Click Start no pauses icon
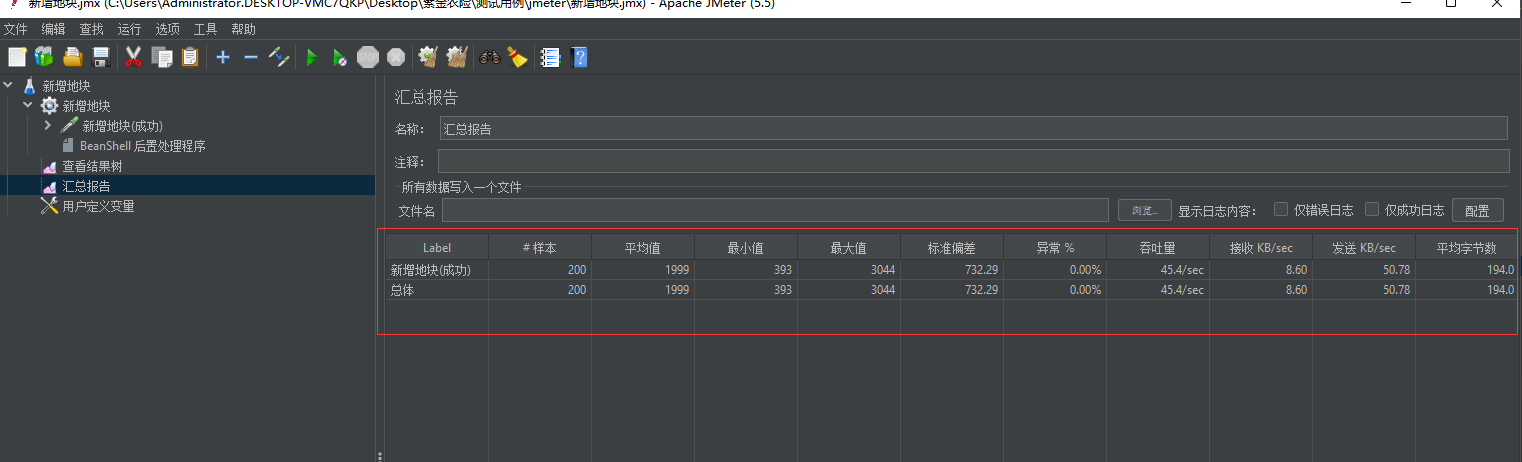Image resolution: width=1522 pixels, height=462 pixels. [340, 58]
